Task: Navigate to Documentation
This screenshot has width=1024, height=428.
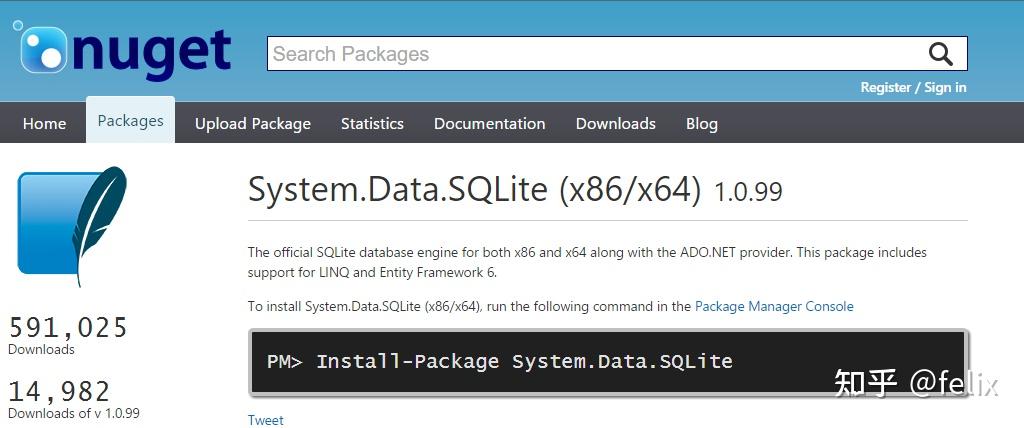Action: coord(489,124)
